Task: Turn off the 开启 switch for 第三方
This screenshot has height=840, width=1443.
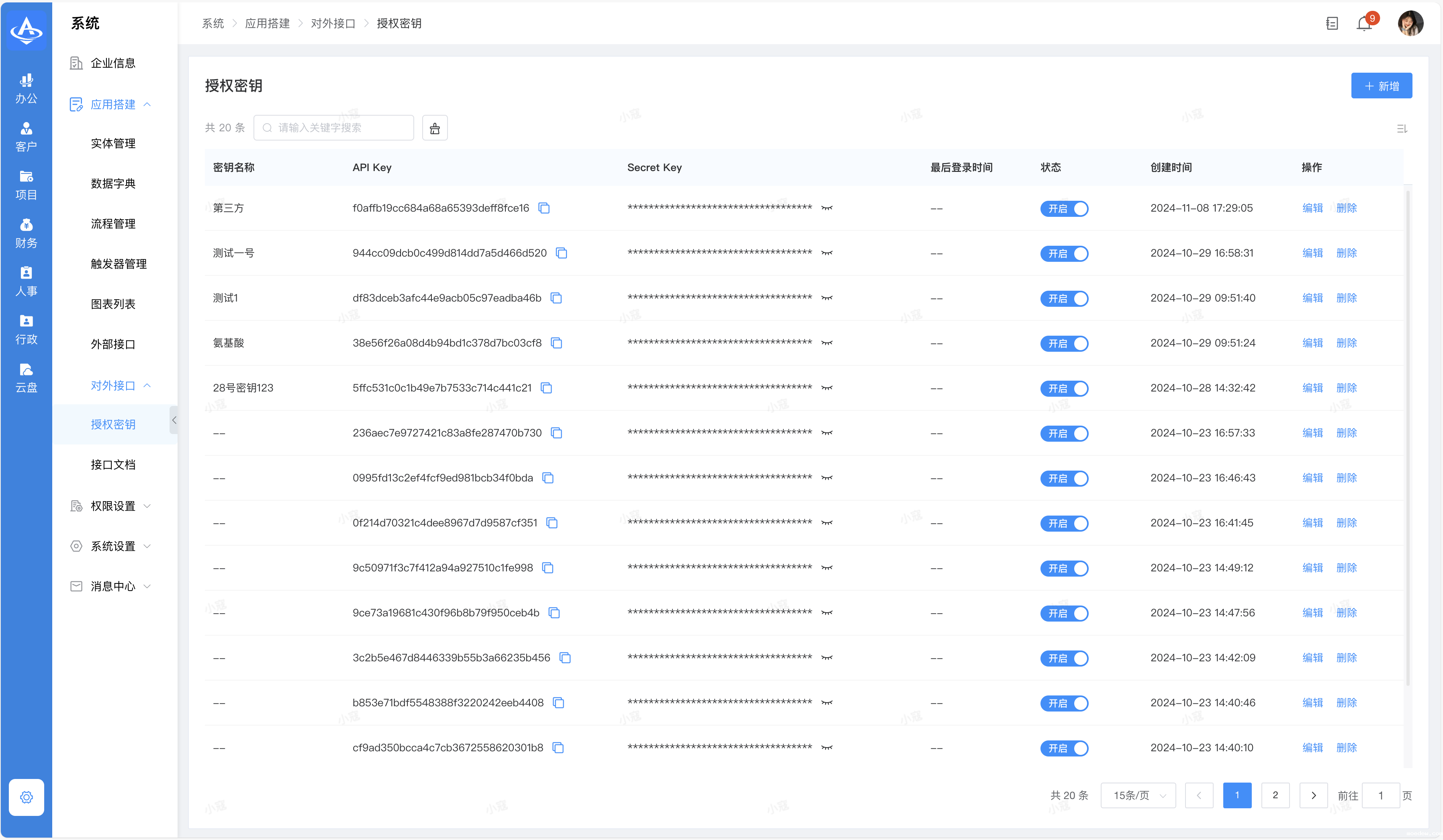Action: [x=1064, y=209]
